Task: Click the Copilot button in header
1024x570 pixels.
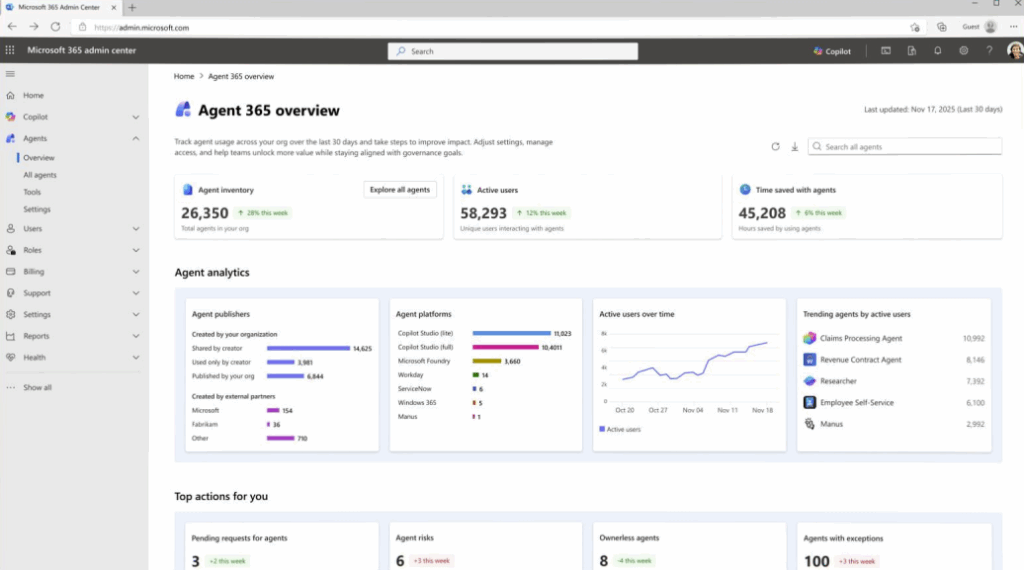Action: 832,51
